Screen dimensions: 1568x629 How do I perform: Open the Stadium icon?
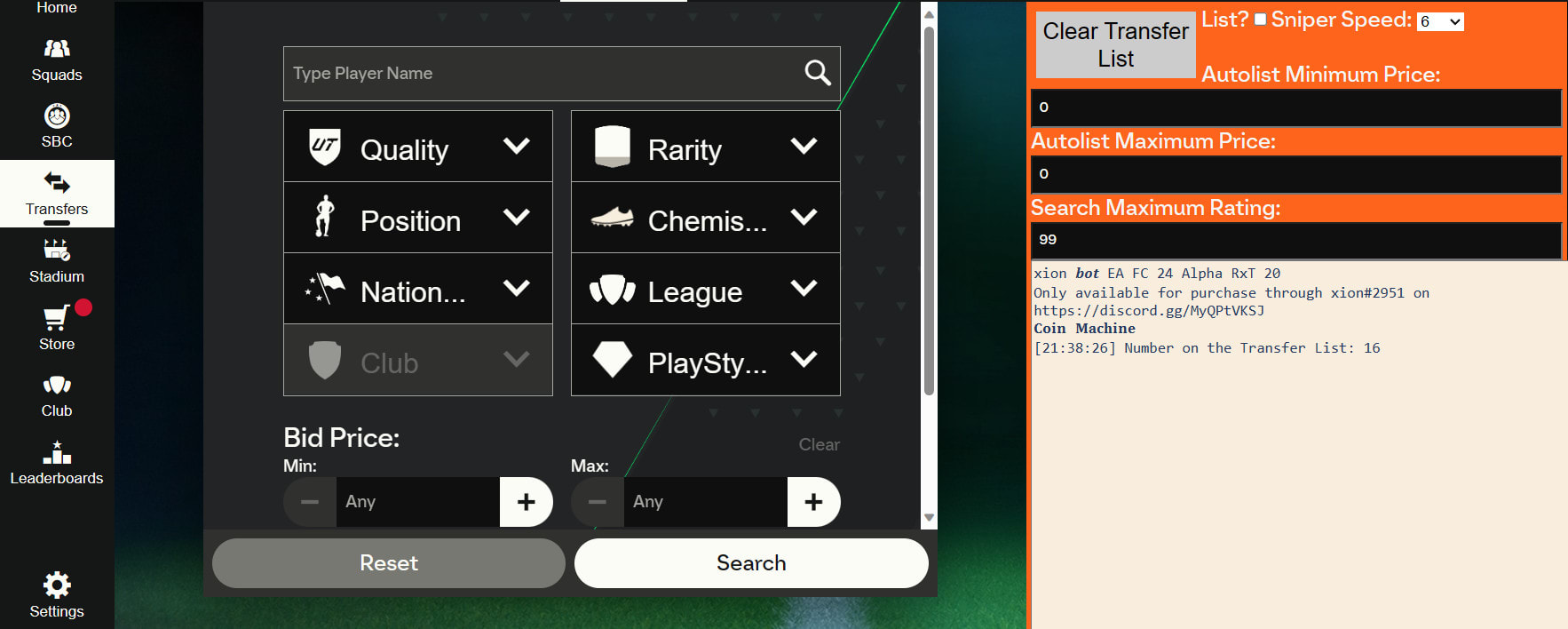[x=57, y=251]
